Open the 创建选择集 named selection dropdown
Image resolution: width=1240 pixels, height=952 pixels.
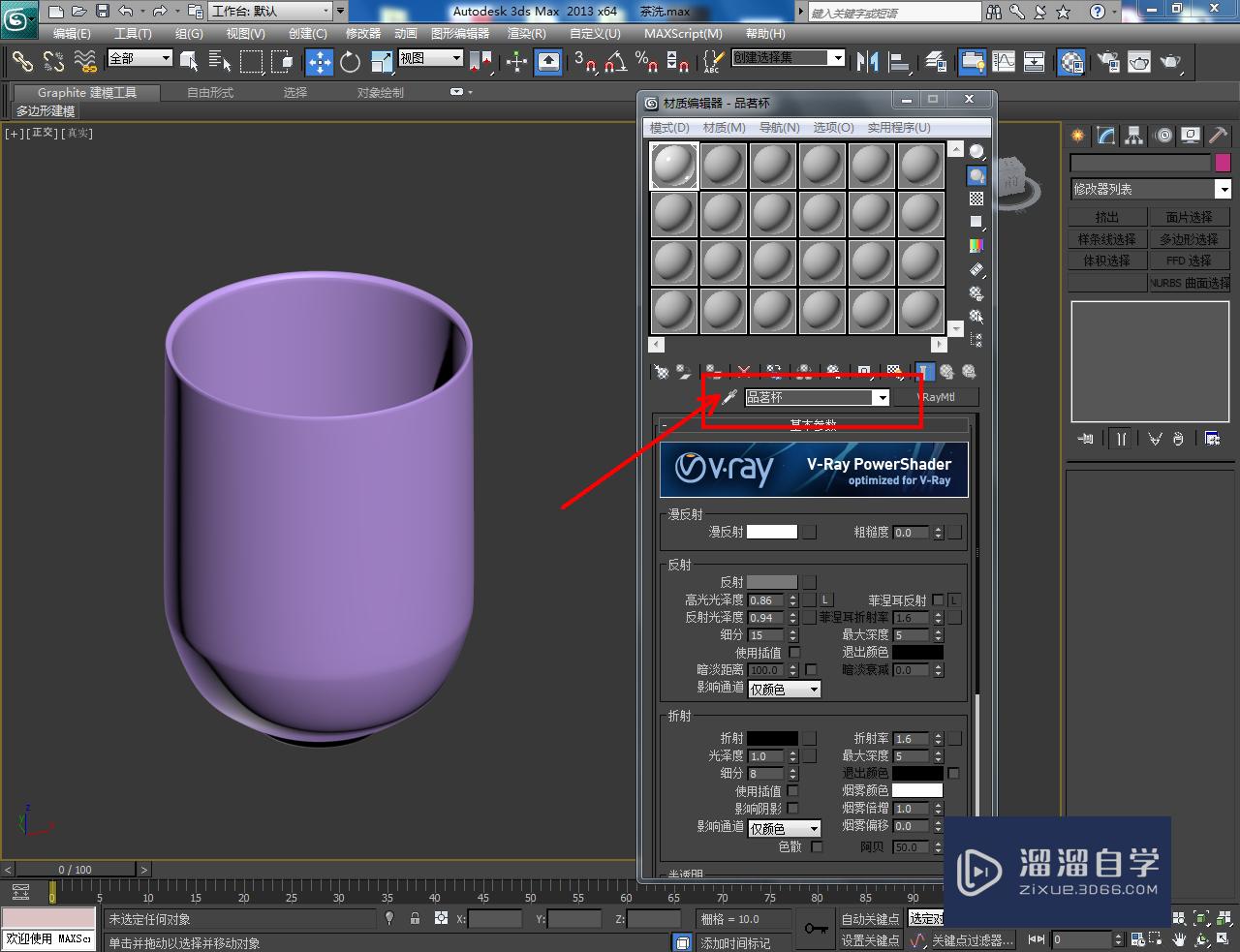point(789,58)
